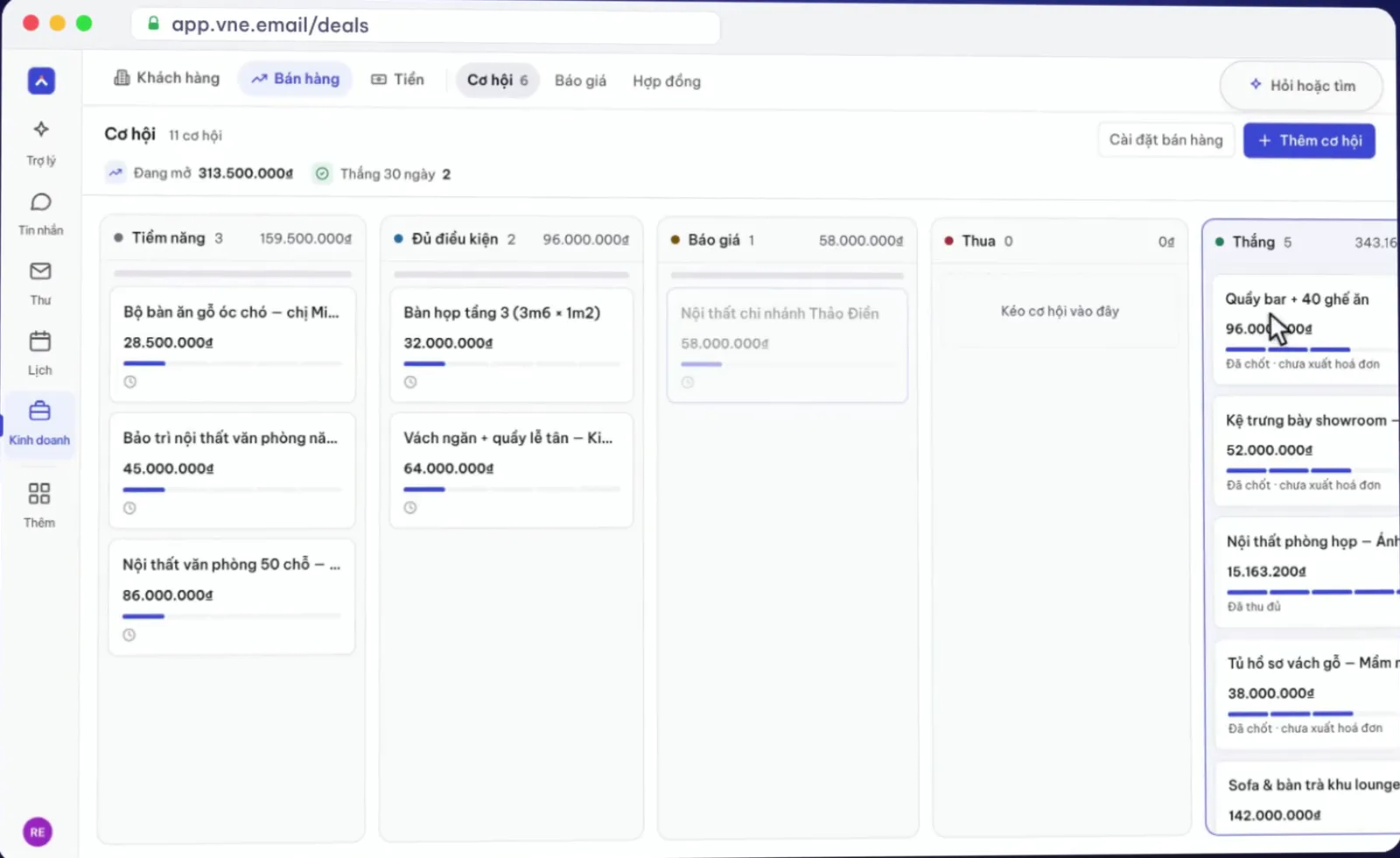Click clock icon on Nội thất văn phòng card
The height and width of the screenshot is (858, 1400).
coord(129,635)
